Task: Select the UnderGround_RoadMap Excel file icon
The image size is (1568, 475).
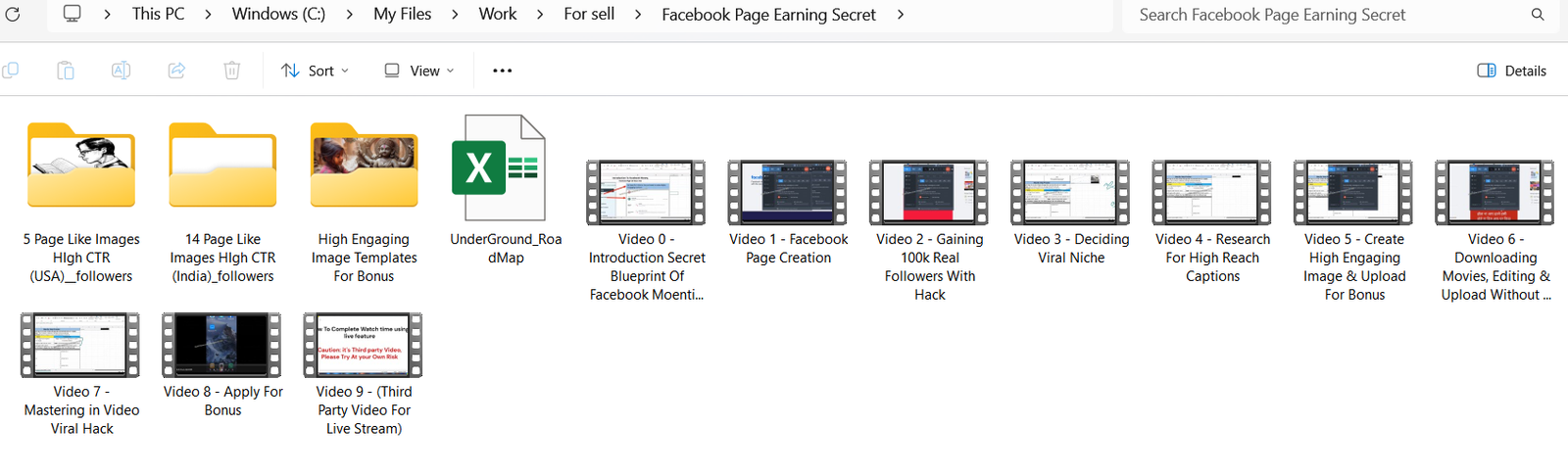Action: pos(498,167)
